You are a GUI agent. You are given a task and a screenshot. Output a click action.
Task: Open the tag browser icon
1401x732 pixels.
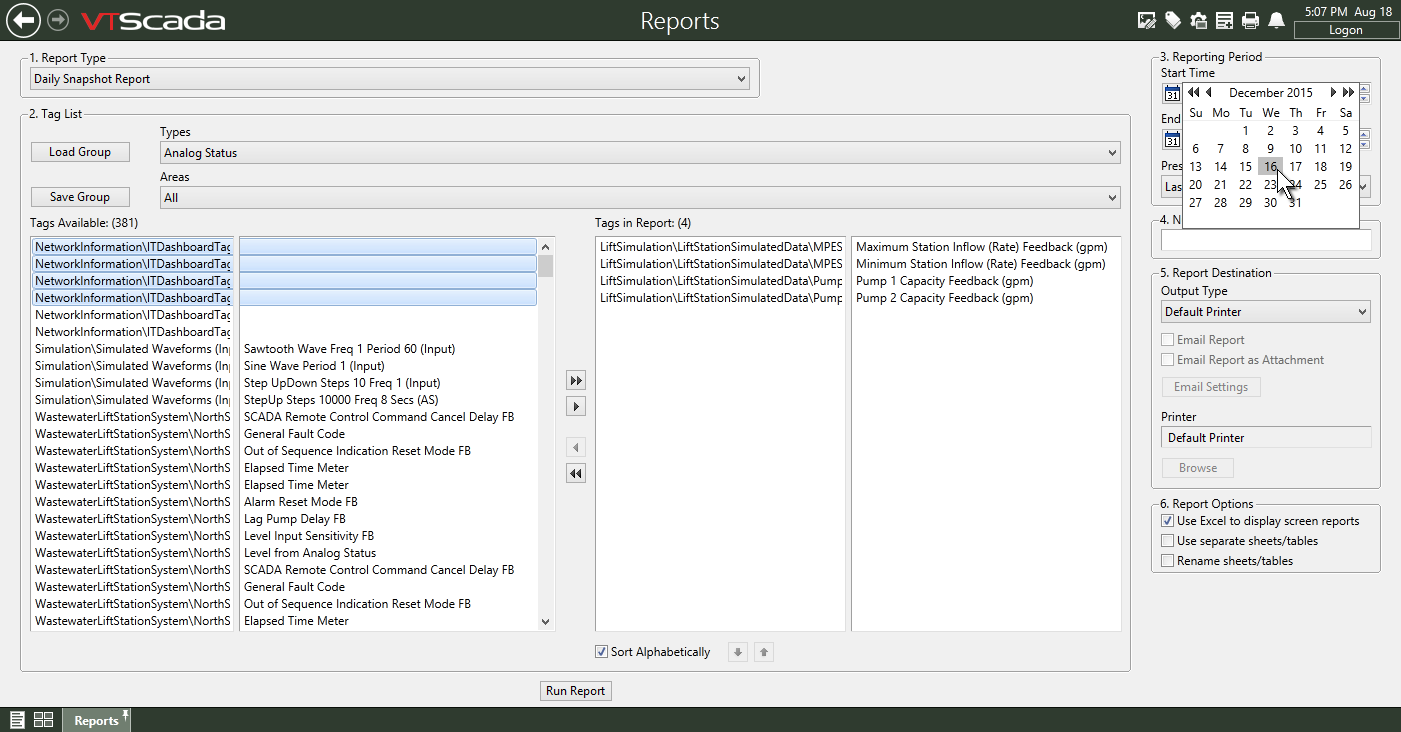coord(1173,20)
